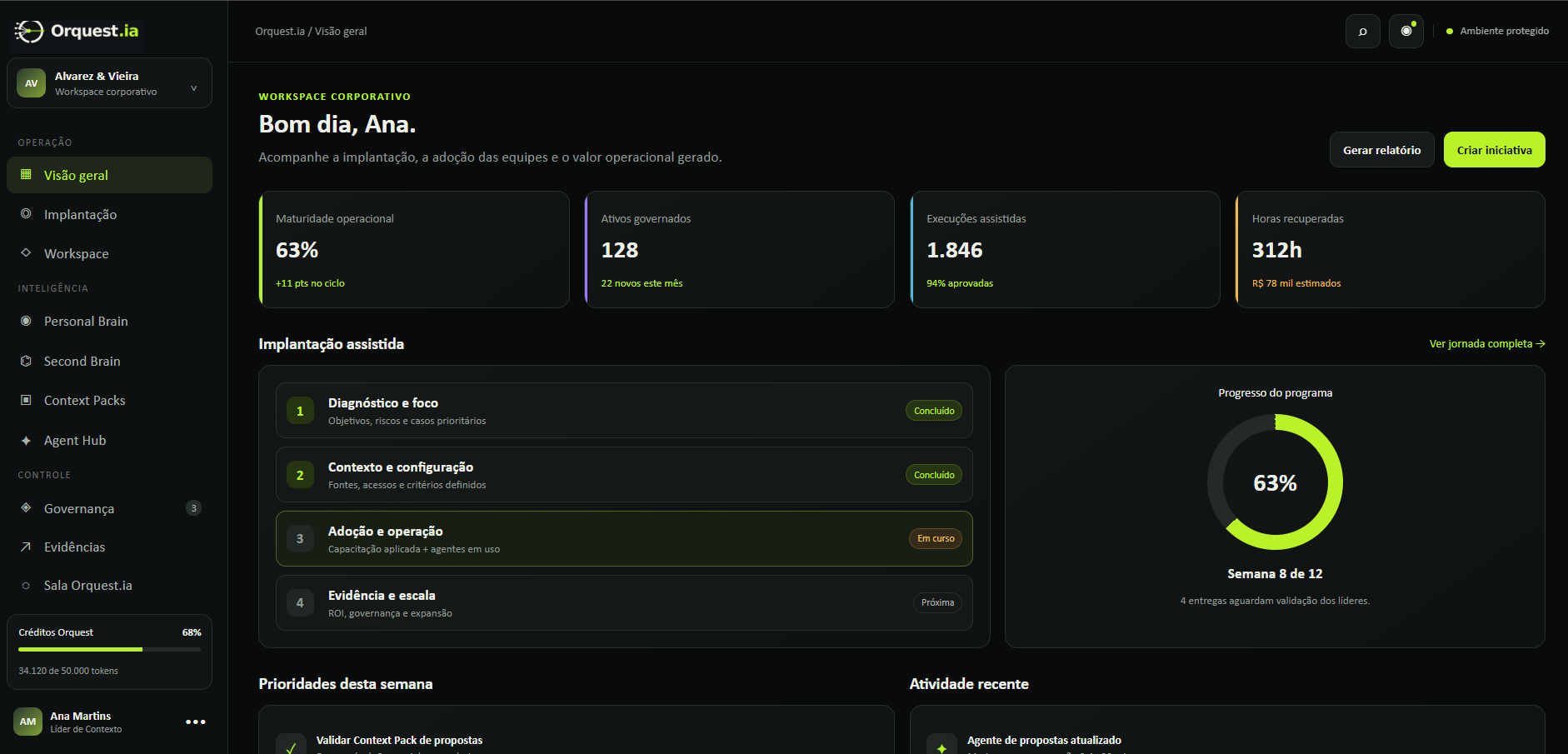Open the Contexto e configuração step
The height and width of the screenshot is (754, 1568).
click(624, 475)
